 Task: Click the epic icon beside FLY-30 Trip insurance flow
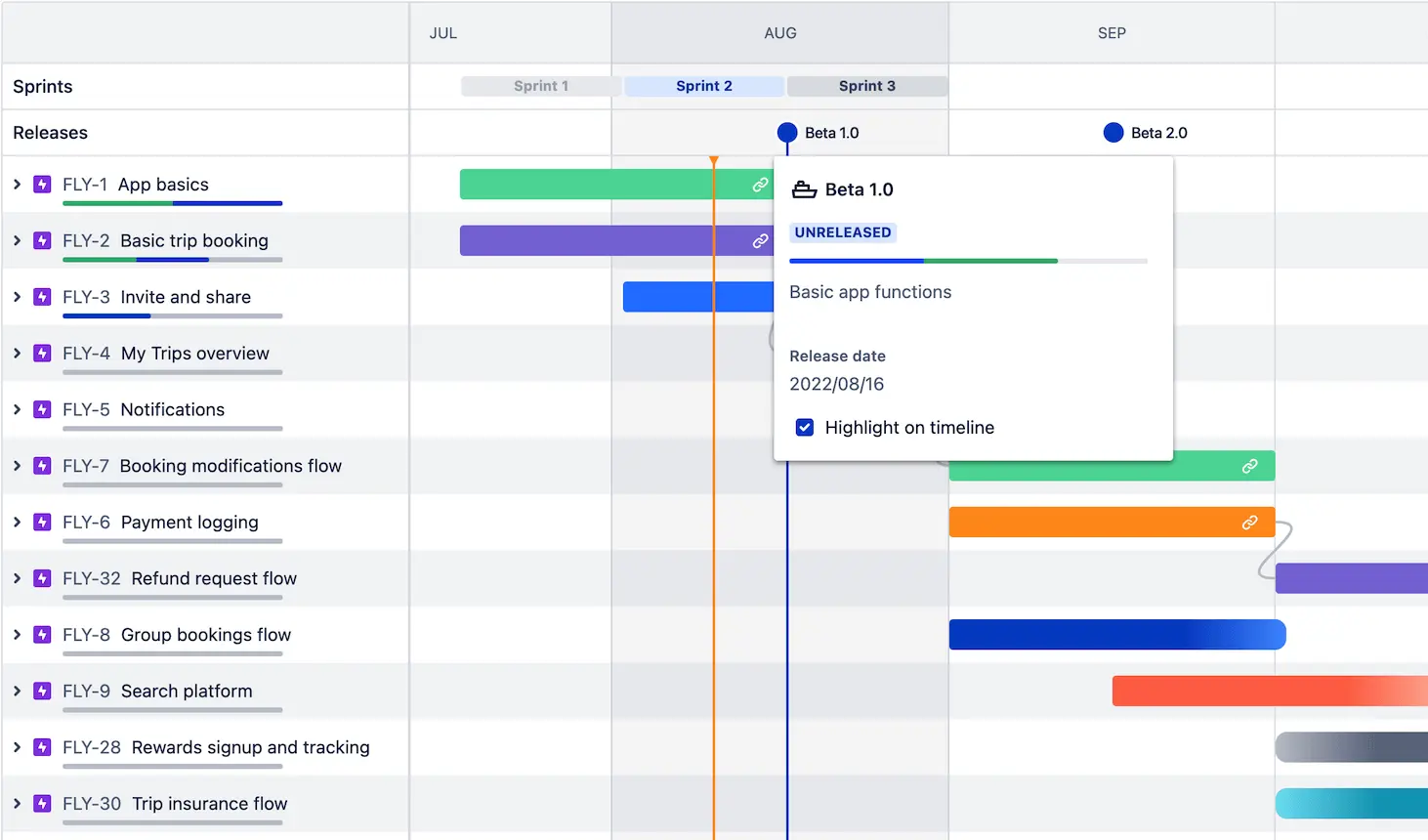pos(42,803)
